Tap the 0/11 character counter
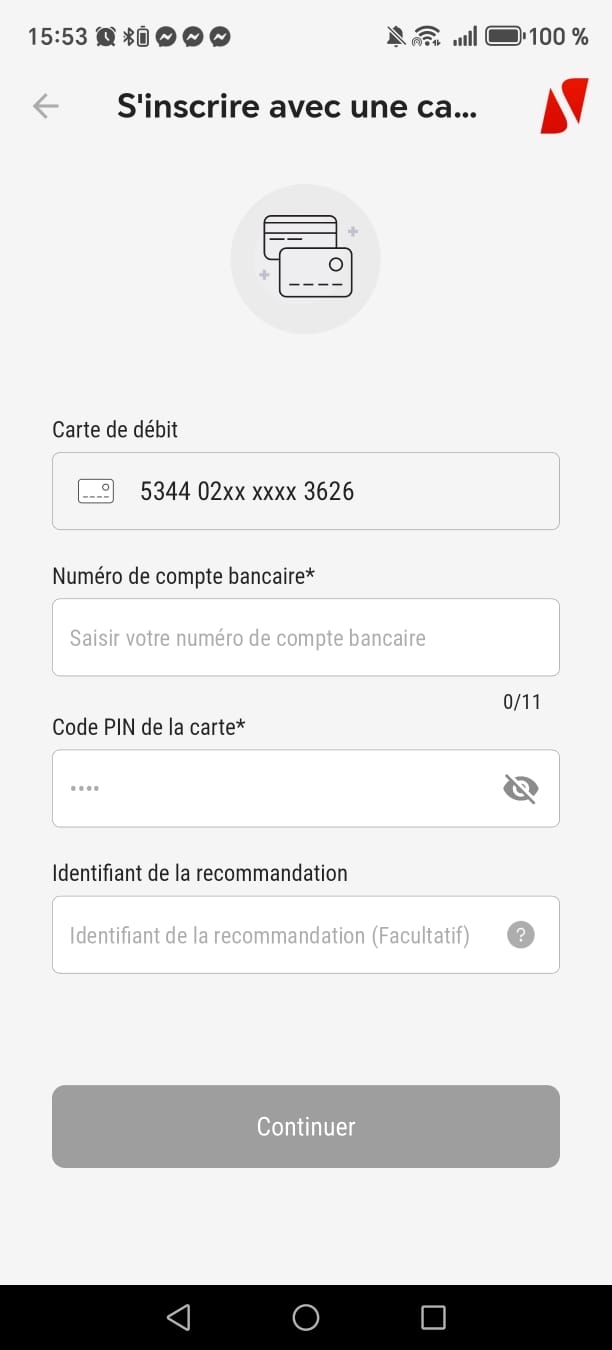The image size is (612, 1350). click(522, 702)
